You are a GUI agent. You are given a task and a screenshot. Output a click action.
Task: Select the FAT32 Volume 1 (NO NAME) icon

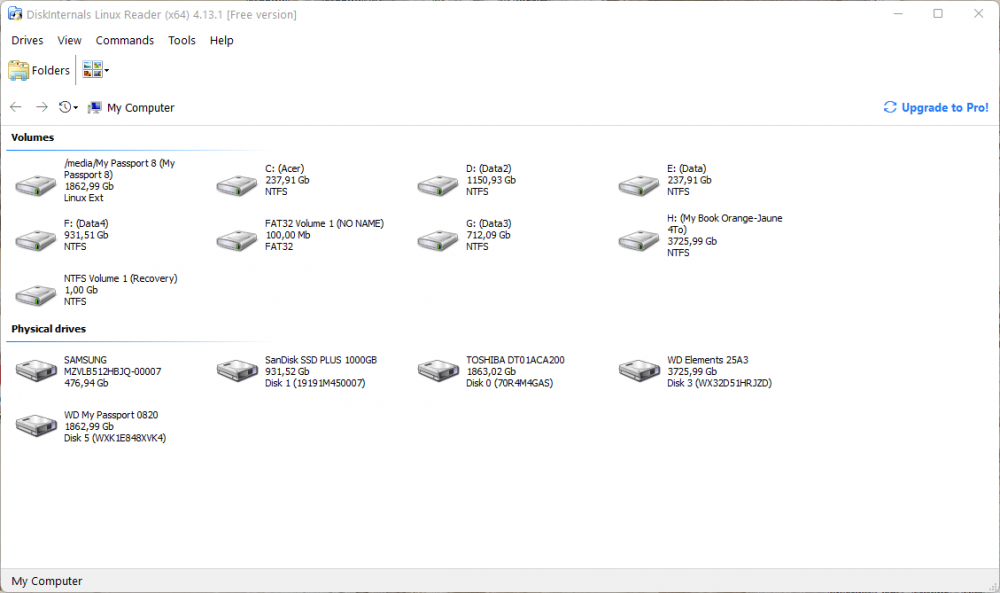tap(236, 239)
